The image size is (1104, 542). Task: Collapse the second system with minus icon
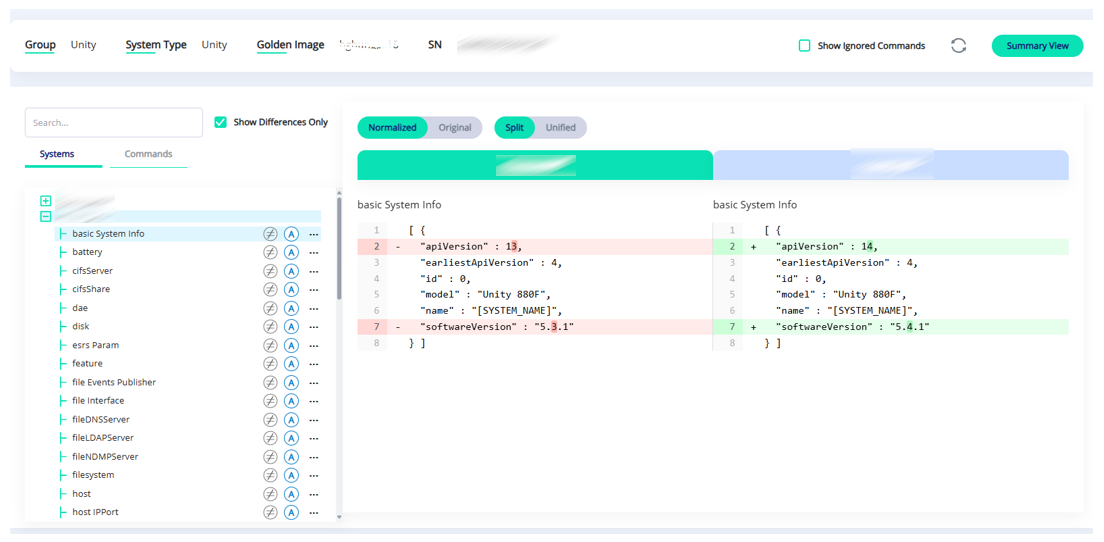(46, 217)
